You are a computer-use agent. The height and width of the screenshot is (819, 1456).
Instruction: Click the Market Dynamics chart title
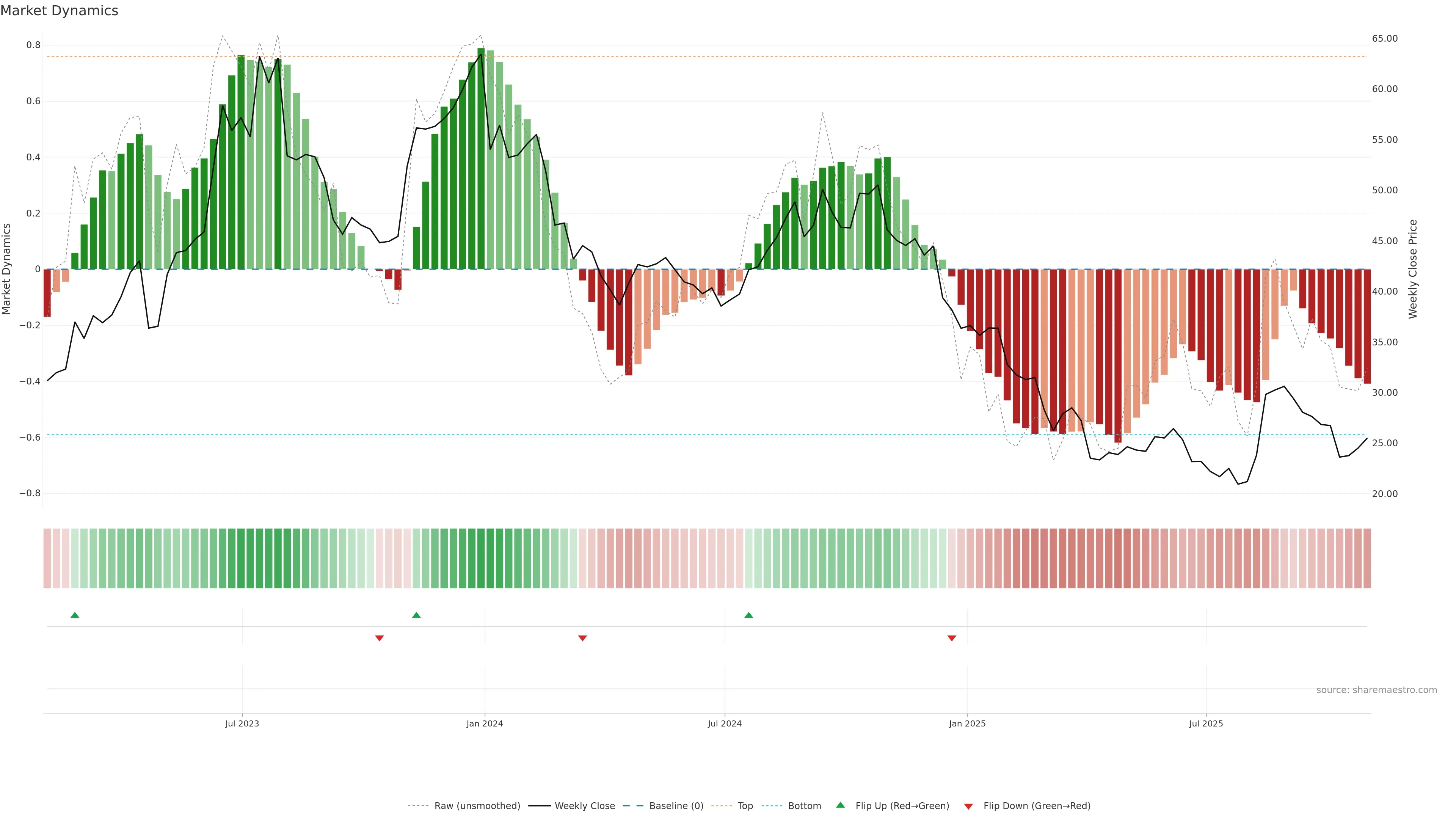click(60, 11)
